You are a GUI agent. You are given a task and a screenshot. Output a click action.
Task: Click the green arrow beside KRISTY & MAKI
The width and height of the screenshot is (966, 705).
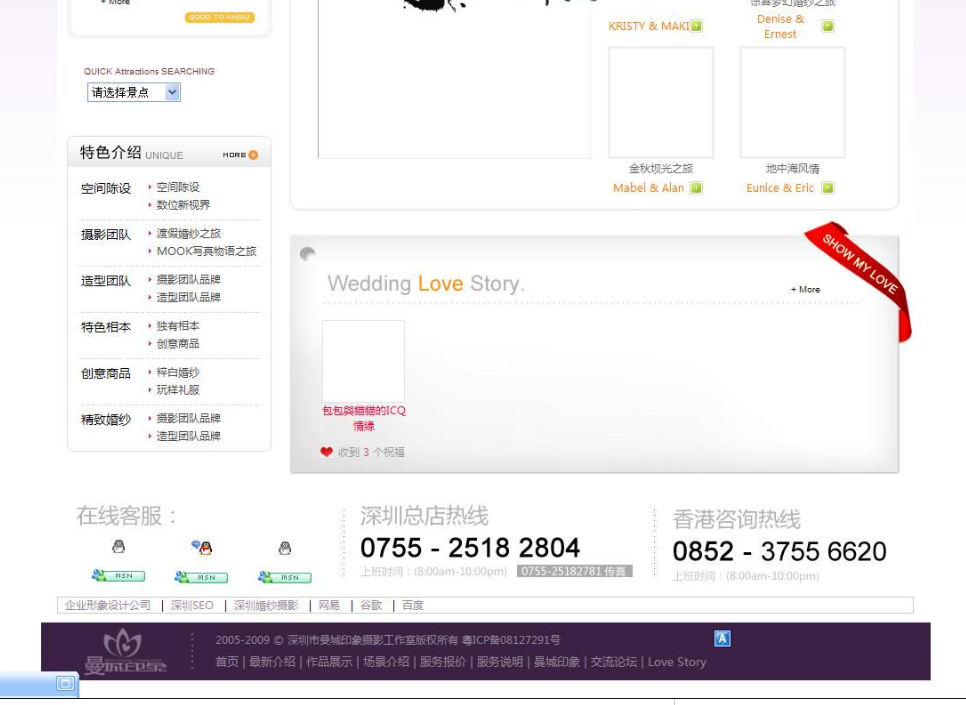tap(696, 26)
